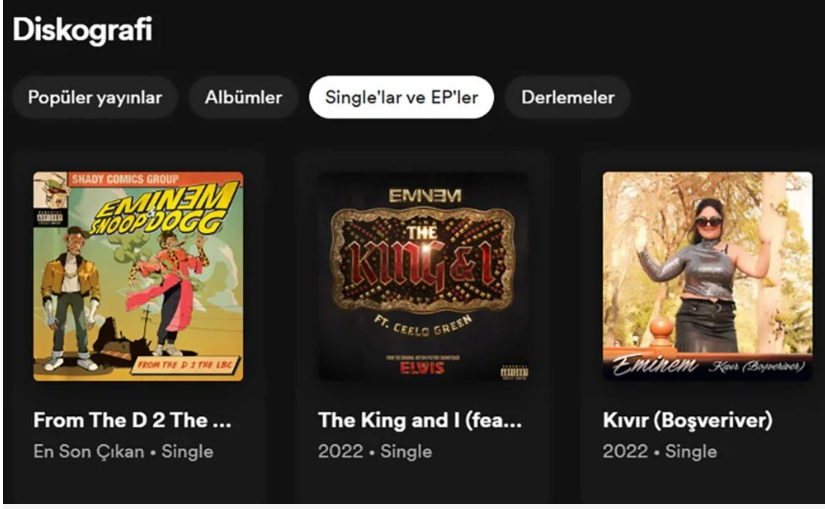
Task: Click the From The D 2 The... title
Action: (132, 420)
